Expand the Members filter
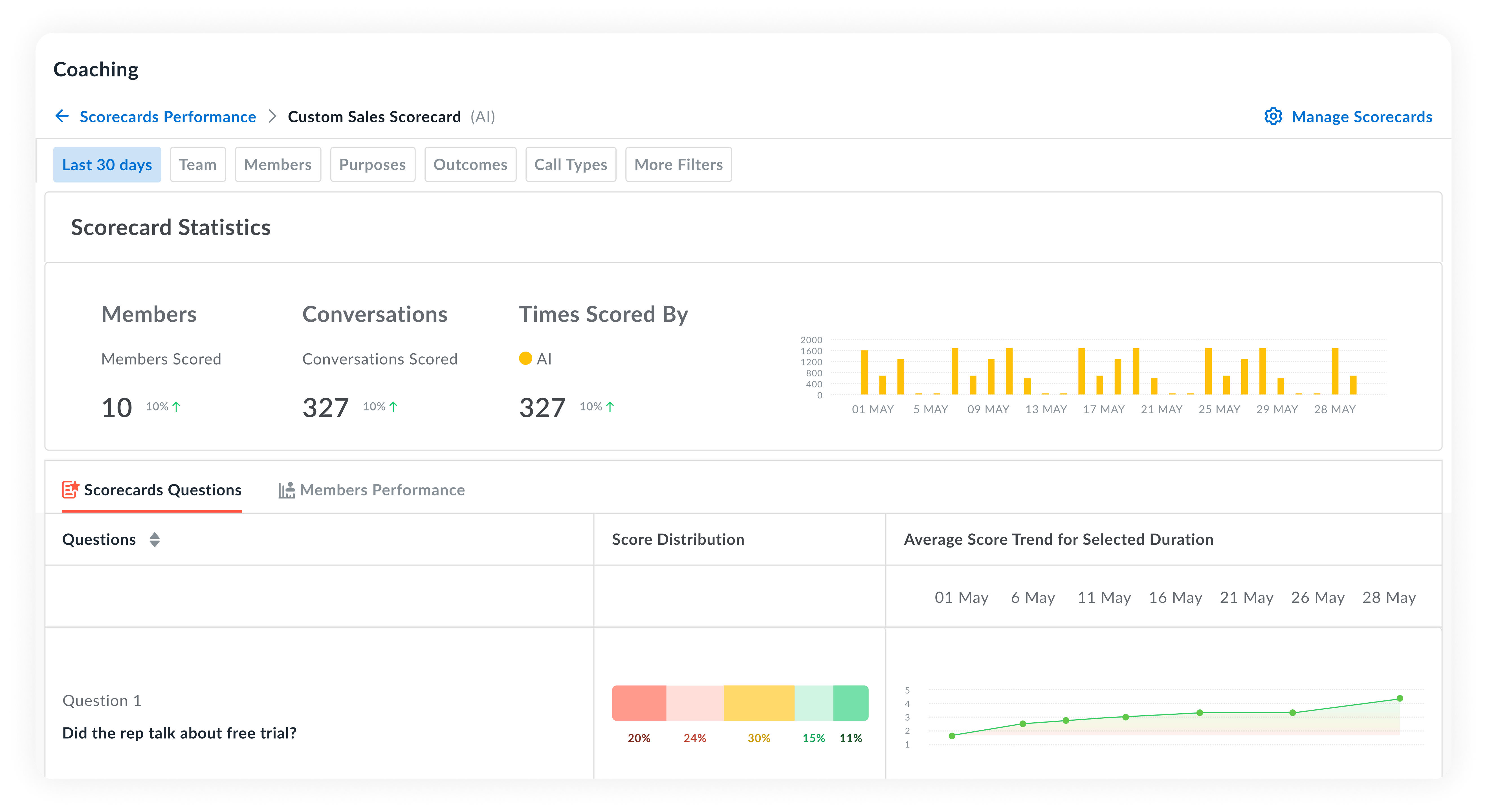Screen dimensions: 1487x812 (x=278, y=164)
